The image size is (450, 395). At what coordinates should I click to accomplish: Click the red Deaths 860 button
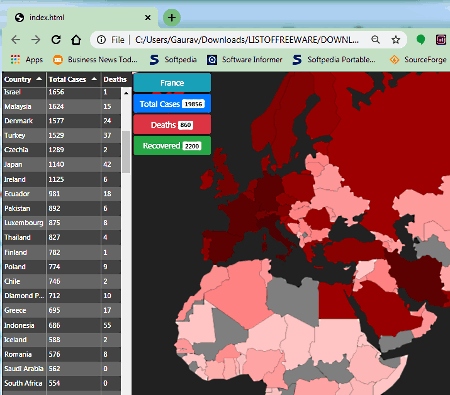[172, 125]
